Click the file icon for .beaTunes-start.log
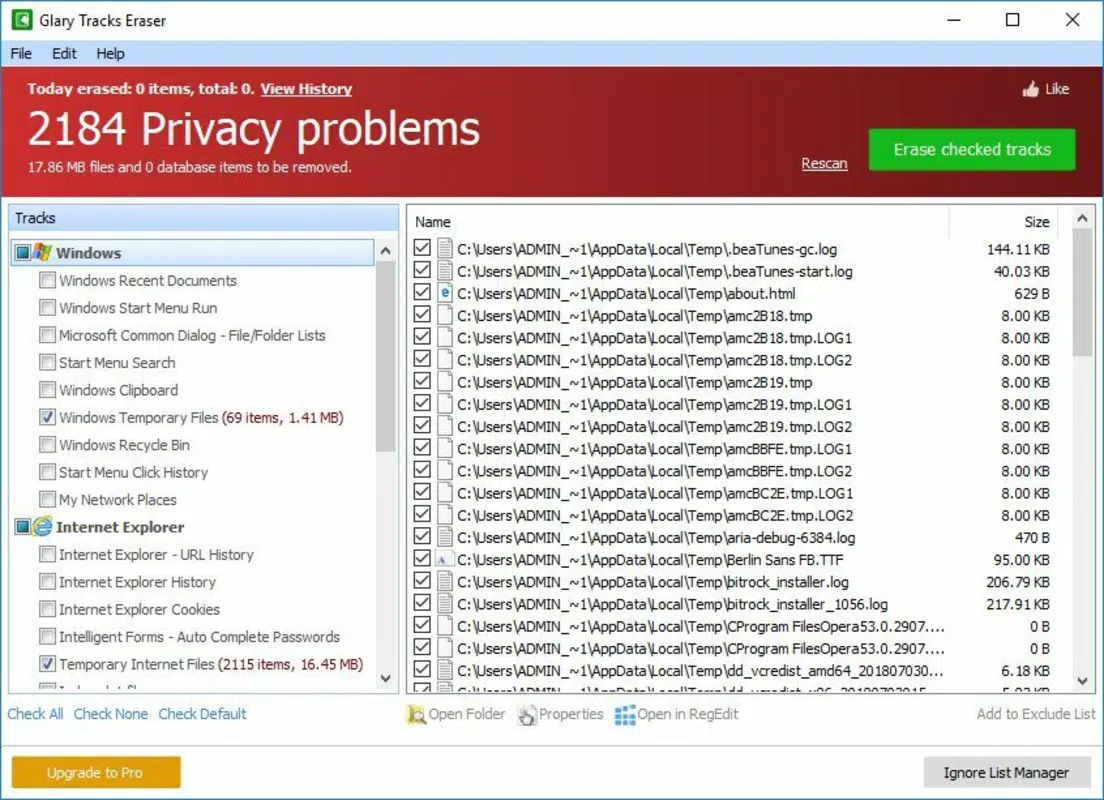This screenshot has width=1104, height=800. (444, 270)
